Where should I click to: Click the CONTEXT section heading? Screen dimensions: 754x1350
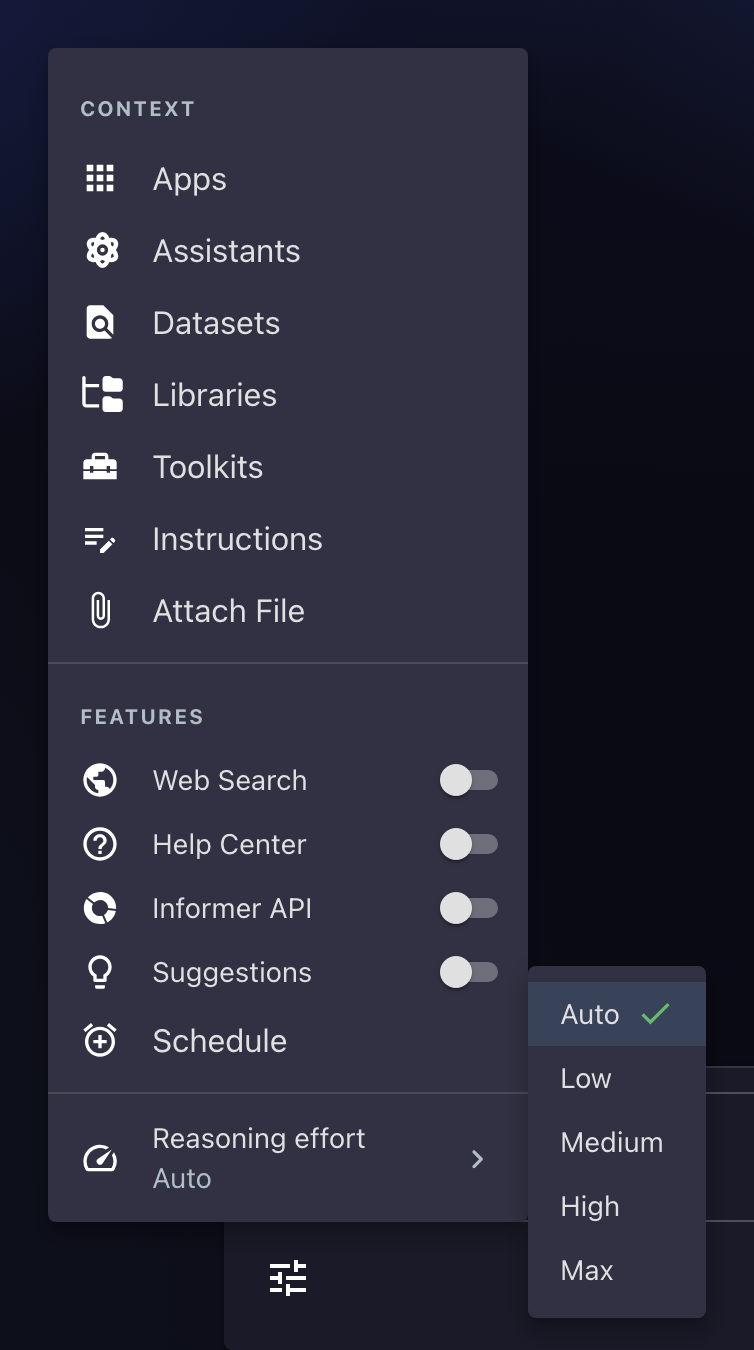click(138, 109)
